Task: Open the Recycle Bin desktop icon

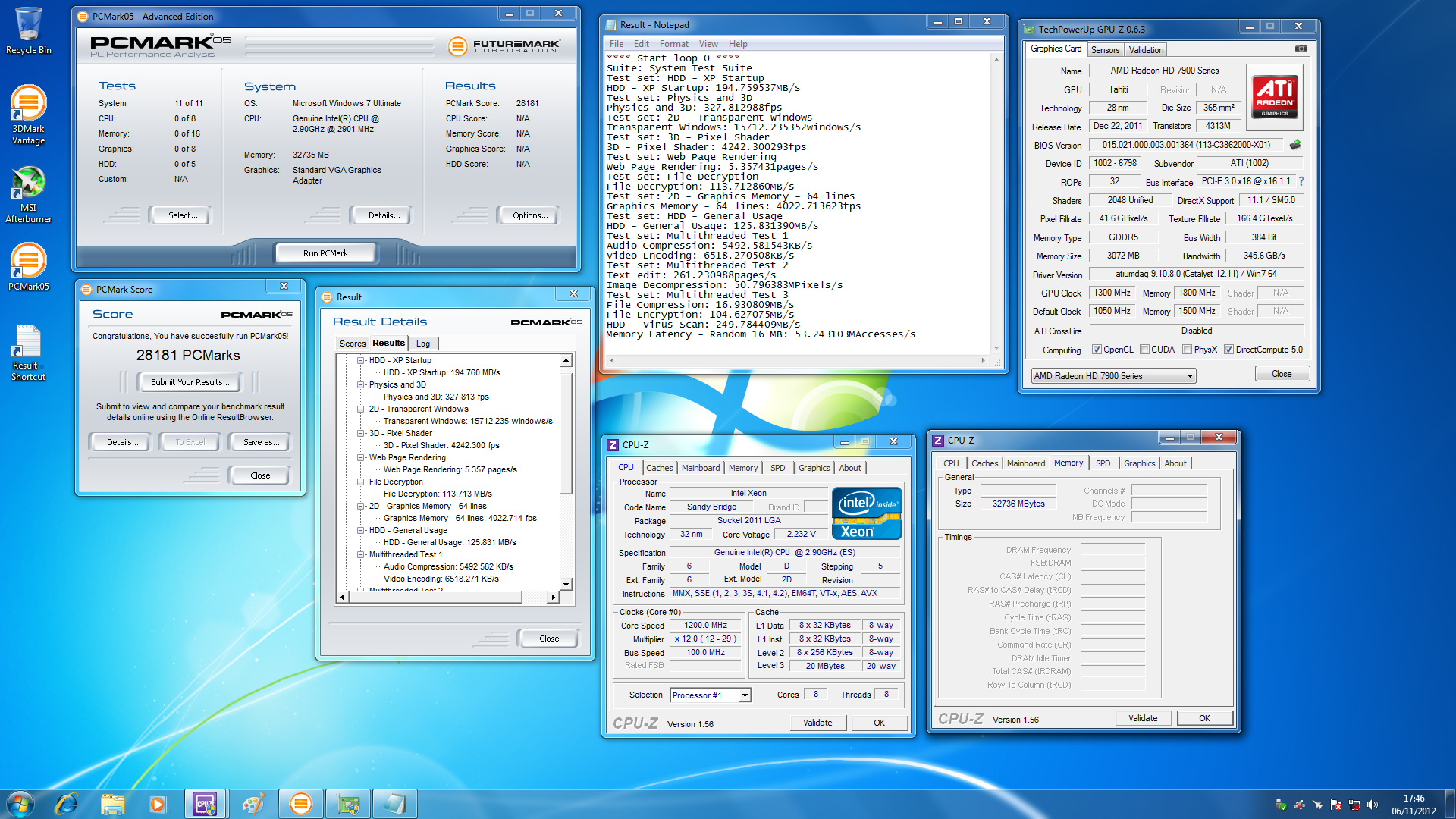Action: [28, 30]
